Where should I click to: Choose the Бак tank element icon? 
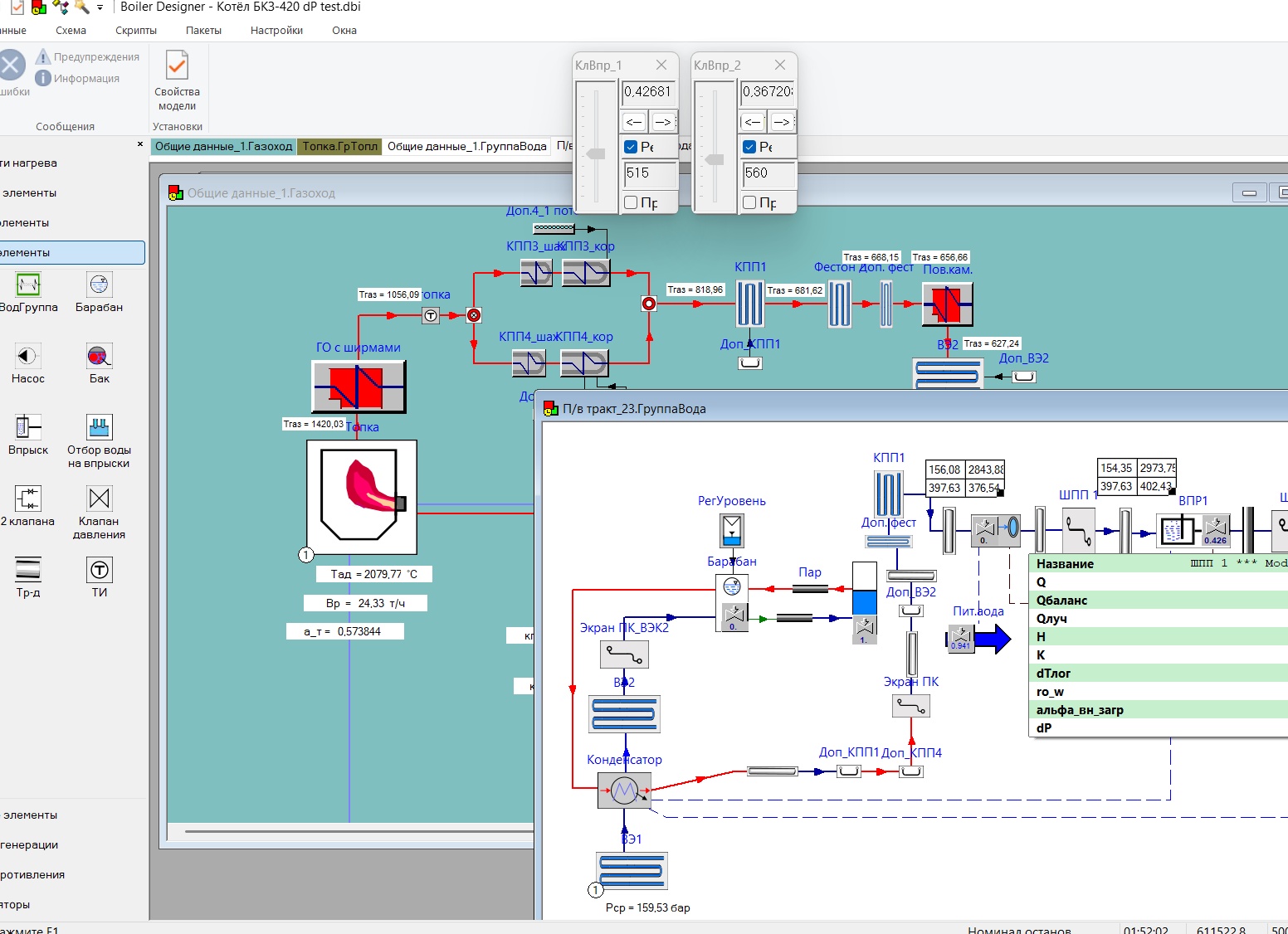pos(99,357)
